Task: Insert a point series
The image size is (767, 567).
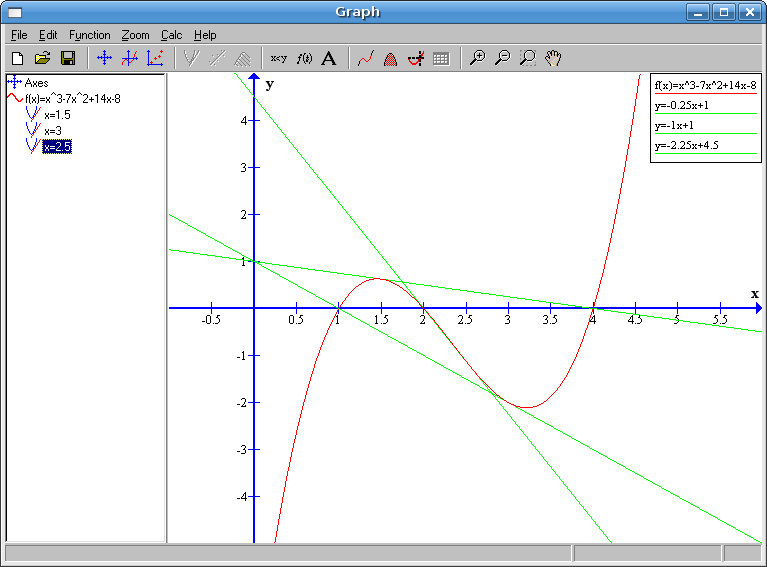Action: [x=155, y=59]
